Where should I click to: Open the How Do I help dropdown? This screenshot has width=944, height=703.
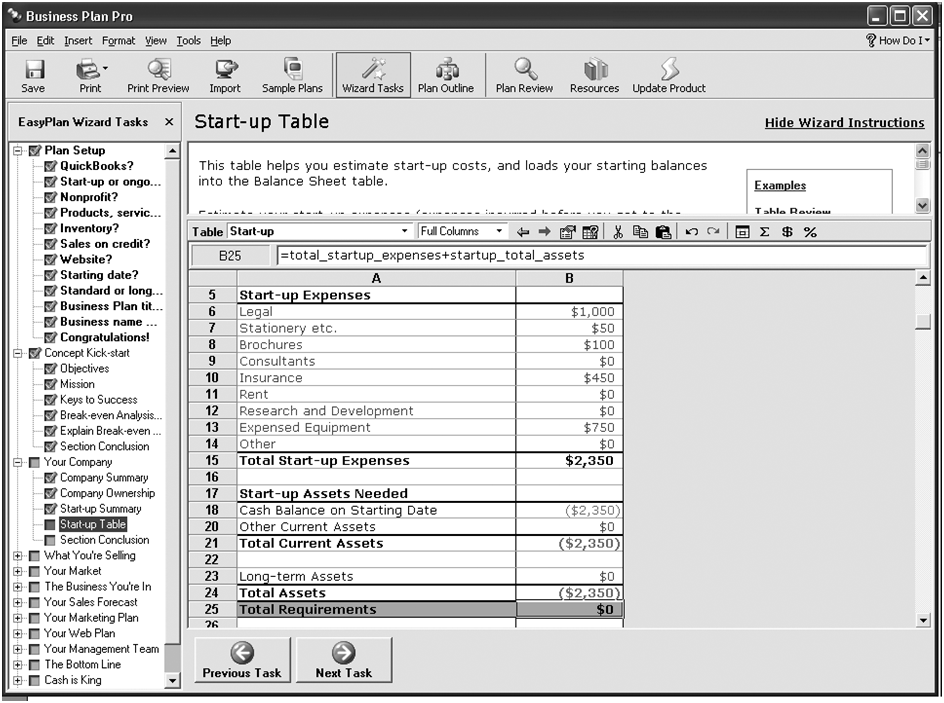click(898, 40)
